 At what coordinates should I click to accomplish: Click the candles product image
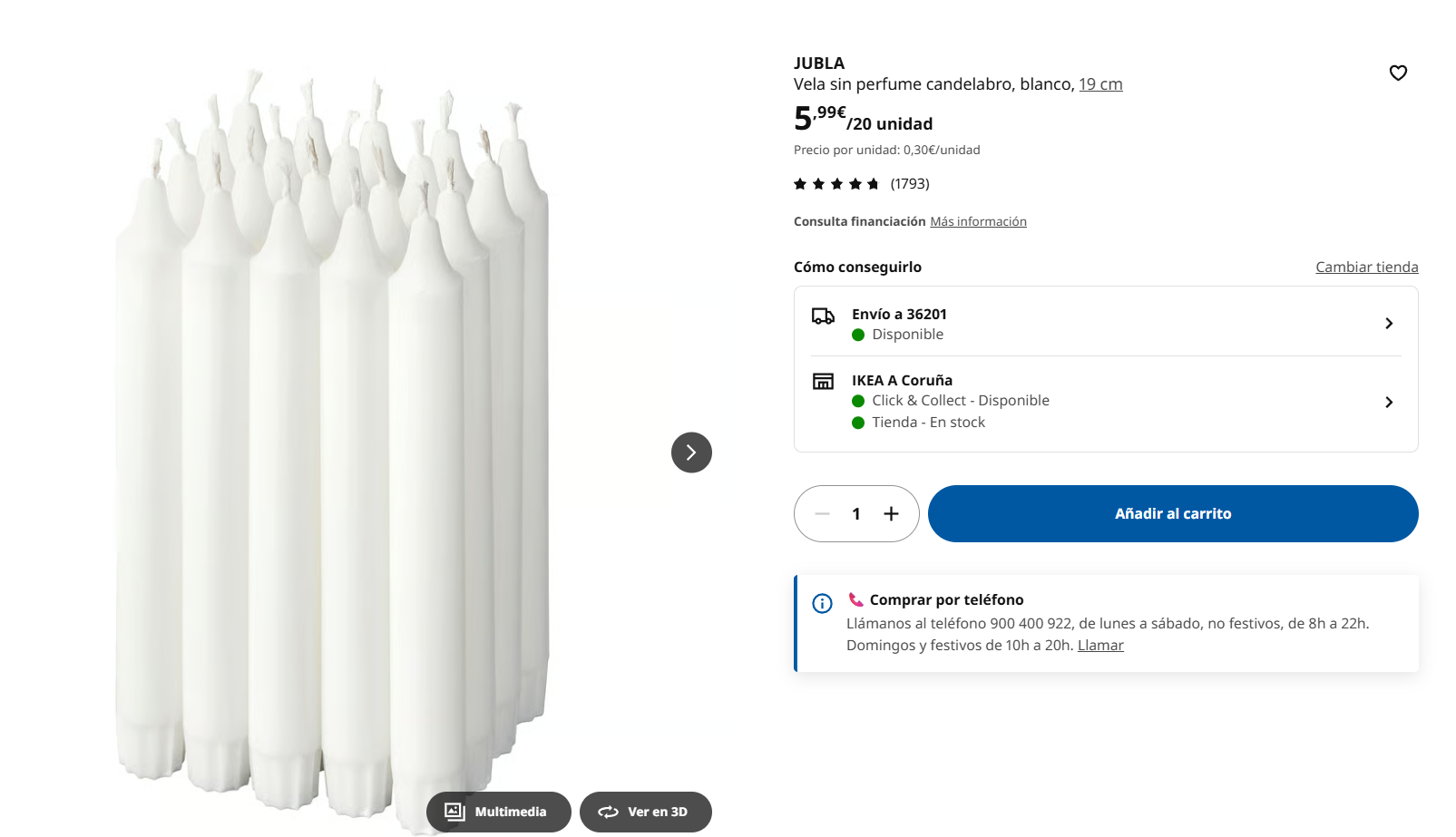pyautogui.click(x=331, y=435)
